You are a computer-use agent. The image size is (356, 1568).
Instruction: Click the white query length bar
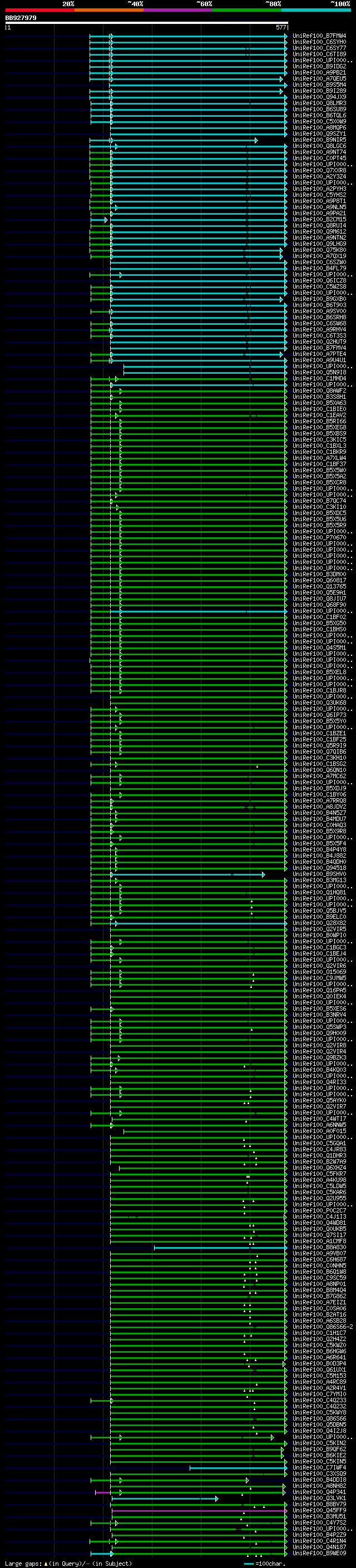click(x=147, y=23)
